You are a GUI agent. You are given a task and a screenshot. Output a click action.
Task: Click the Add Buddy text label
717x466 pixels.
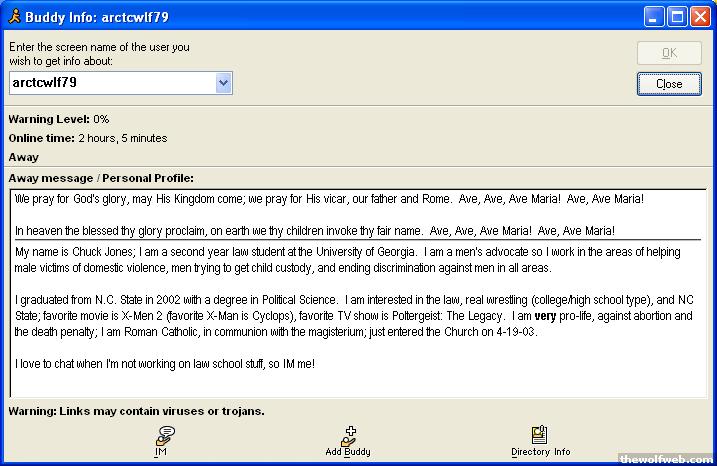point(348,452)
